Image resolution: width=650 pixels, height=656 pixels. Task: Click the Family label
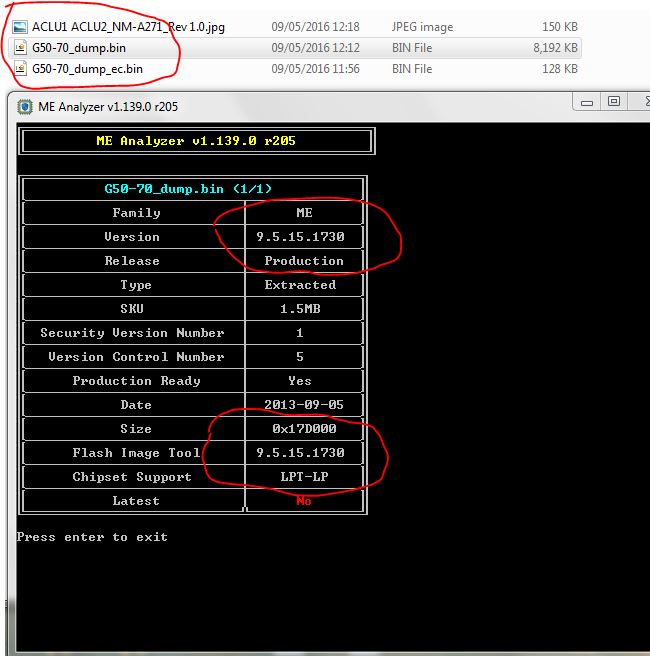click(x=136, y=213)
